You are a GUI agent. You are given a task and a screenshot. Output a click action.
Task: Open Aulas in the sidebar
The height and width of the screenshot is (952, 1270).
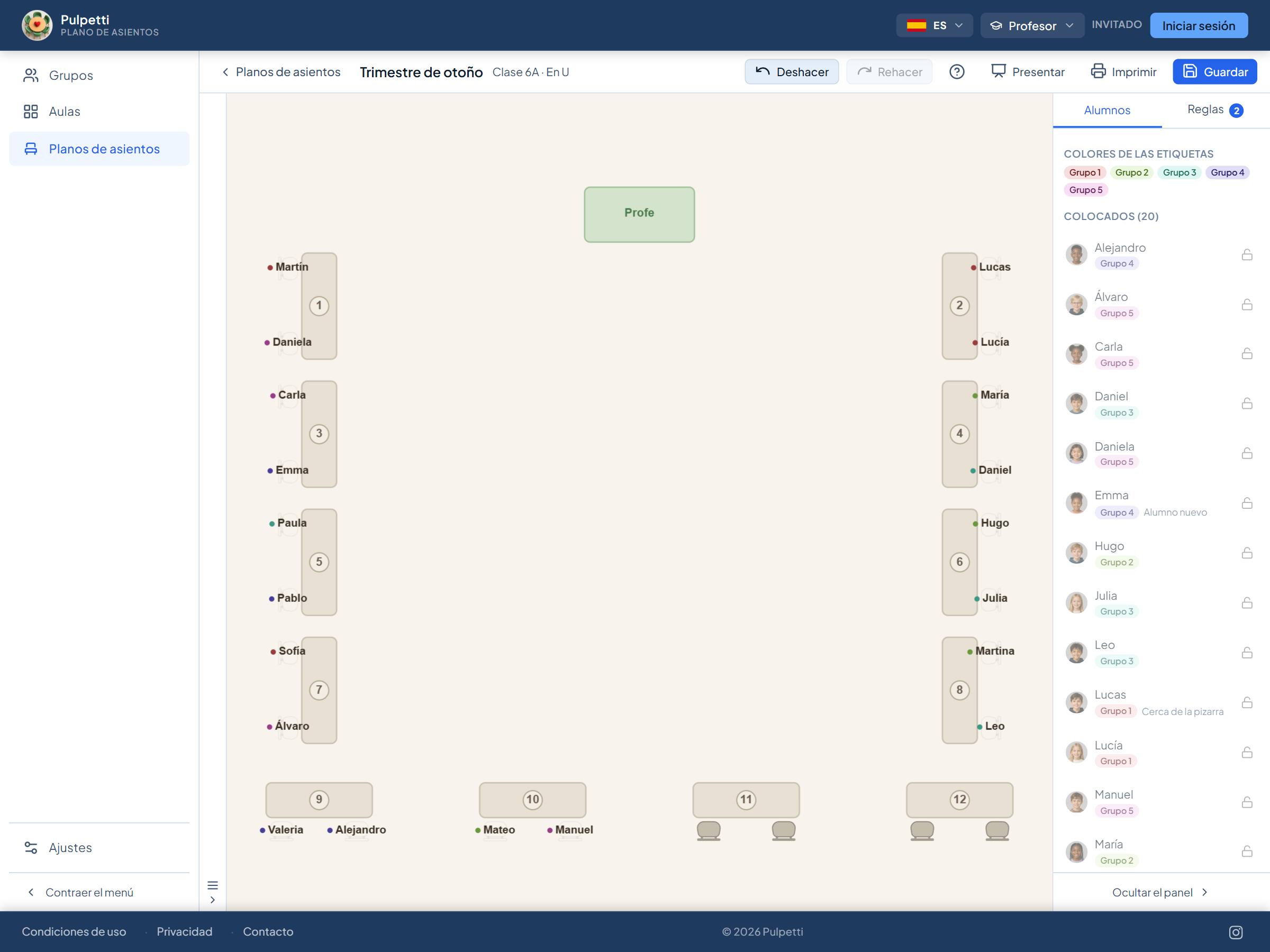pyautogui.click(x=99, y=111)
